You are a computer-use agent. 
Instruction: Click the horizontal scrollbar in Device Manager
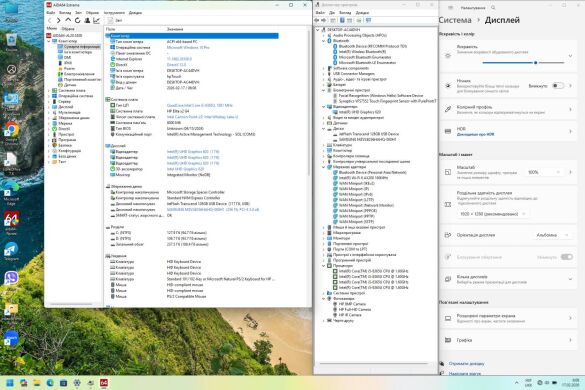coord(373,364)
